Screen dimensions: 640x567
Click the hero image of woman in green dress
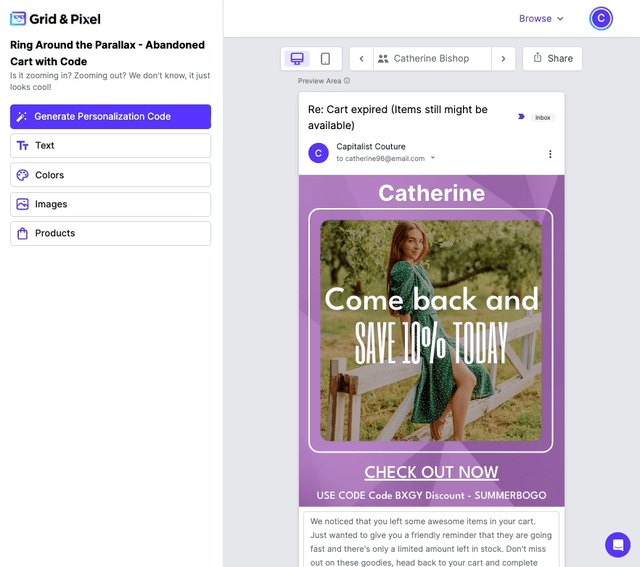(x=431, y=331)
